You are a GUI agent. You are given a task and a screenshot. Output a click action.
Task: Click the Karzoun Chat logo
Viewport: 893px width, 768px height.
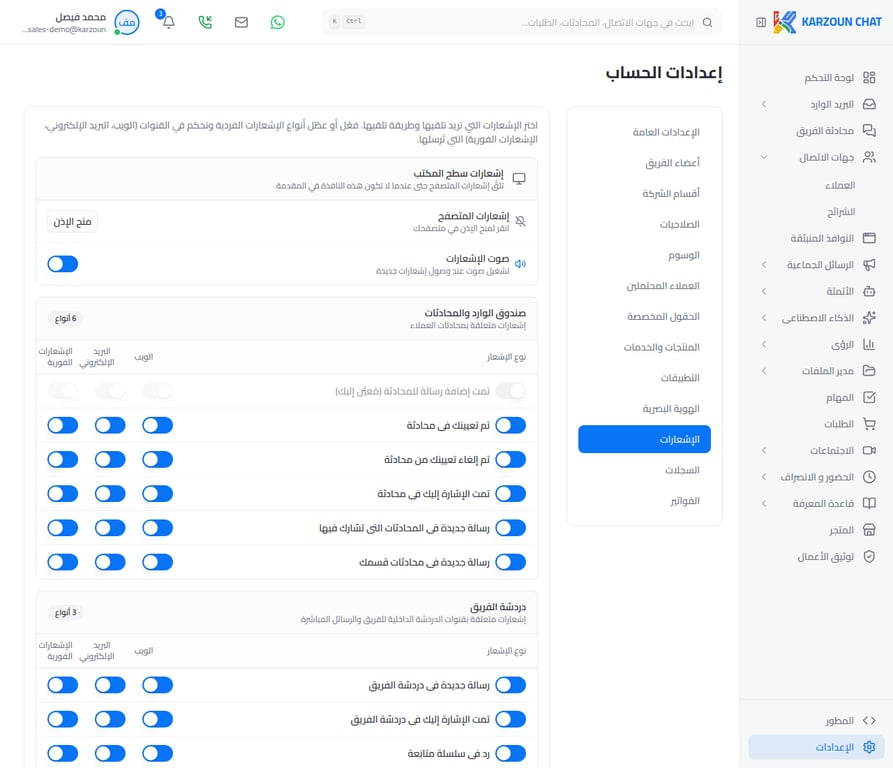(828, 22)
